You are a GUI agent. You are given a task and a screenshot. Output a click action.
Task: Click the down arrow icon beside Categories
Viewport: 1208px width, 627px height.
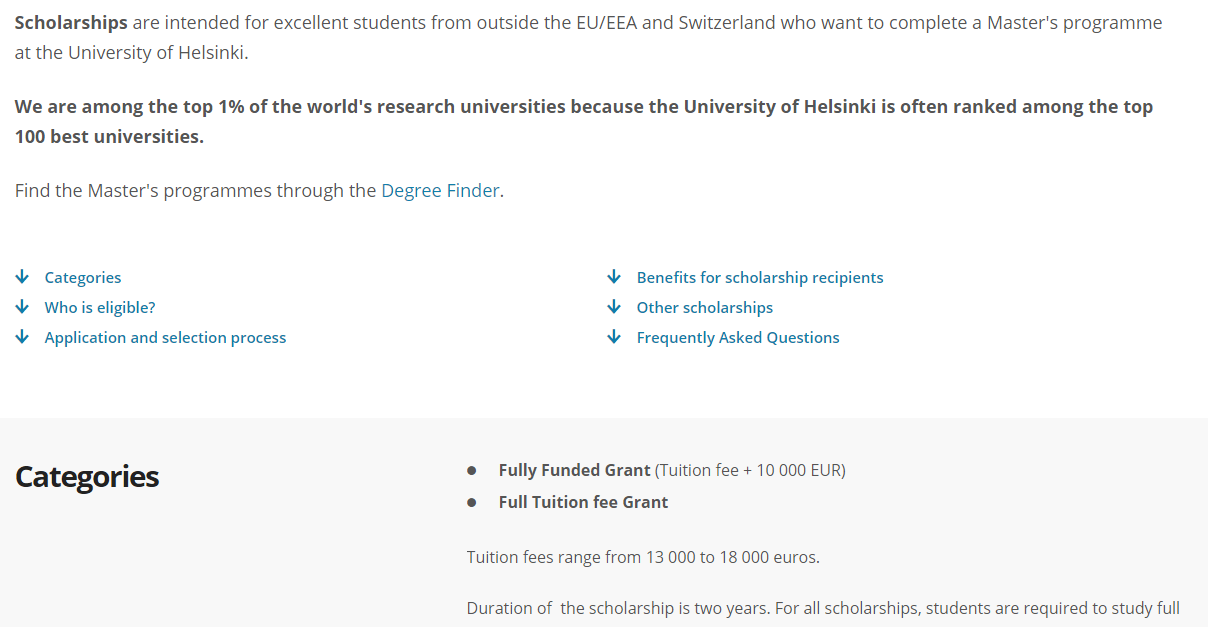coord(22,277)
